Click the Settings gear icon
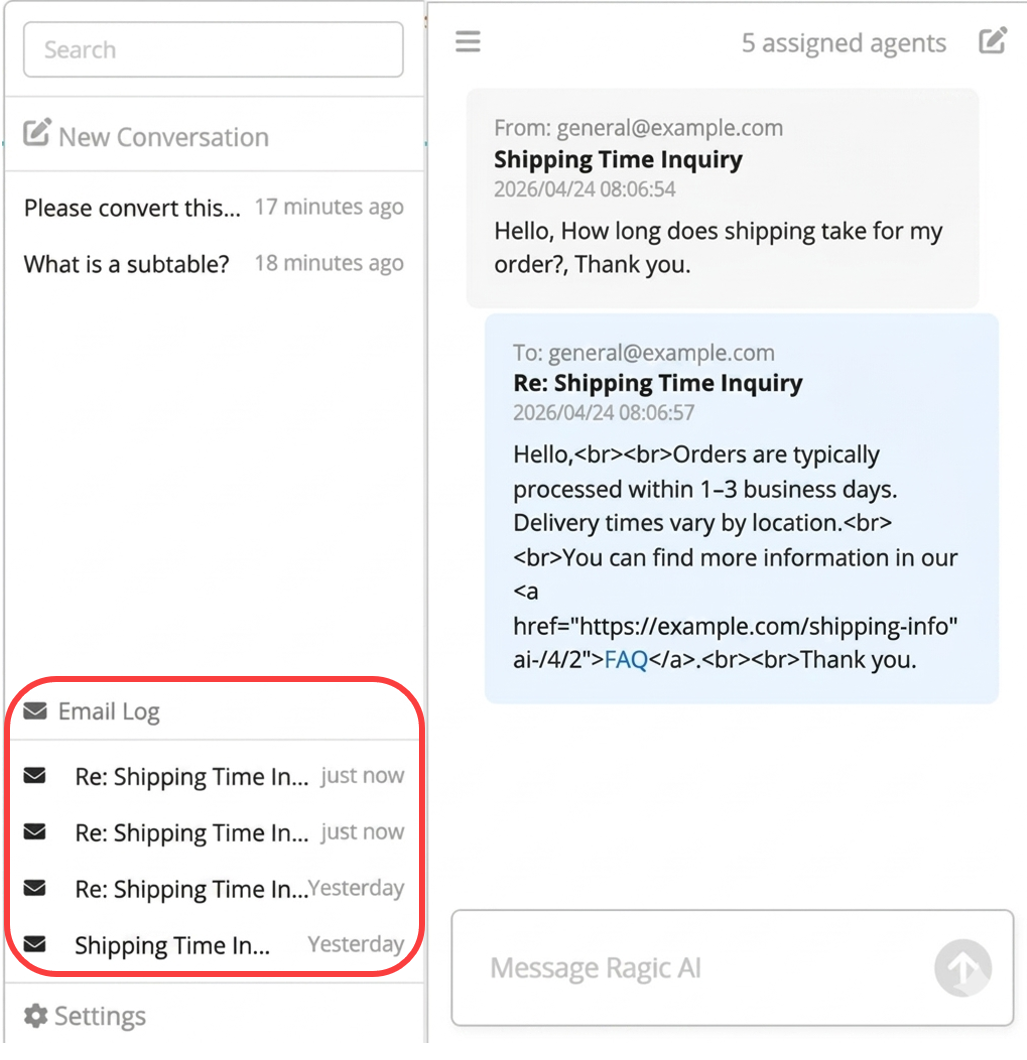 [36, 1016]
